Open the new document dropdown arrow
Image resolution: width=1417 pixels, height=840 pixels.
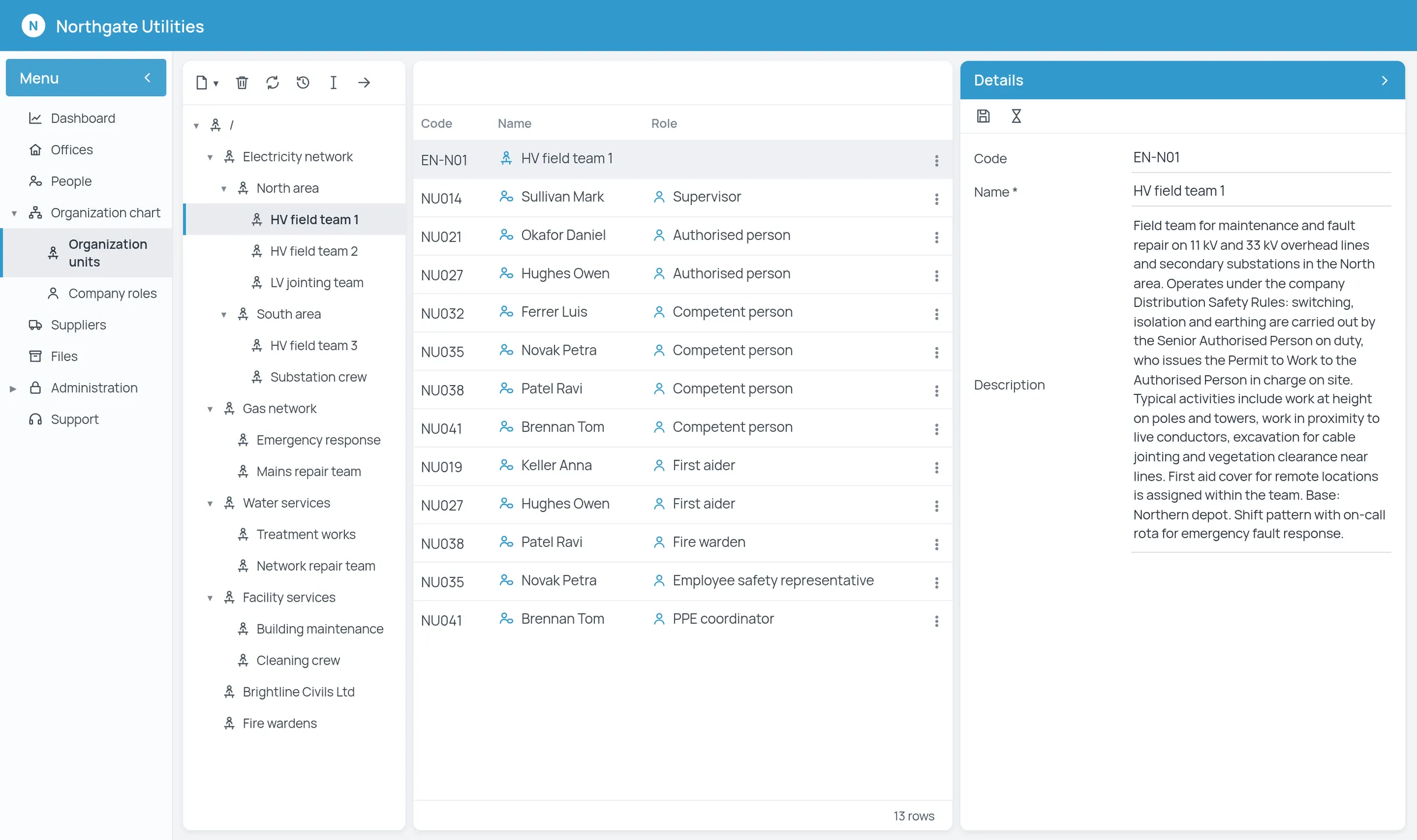(216, 83)
